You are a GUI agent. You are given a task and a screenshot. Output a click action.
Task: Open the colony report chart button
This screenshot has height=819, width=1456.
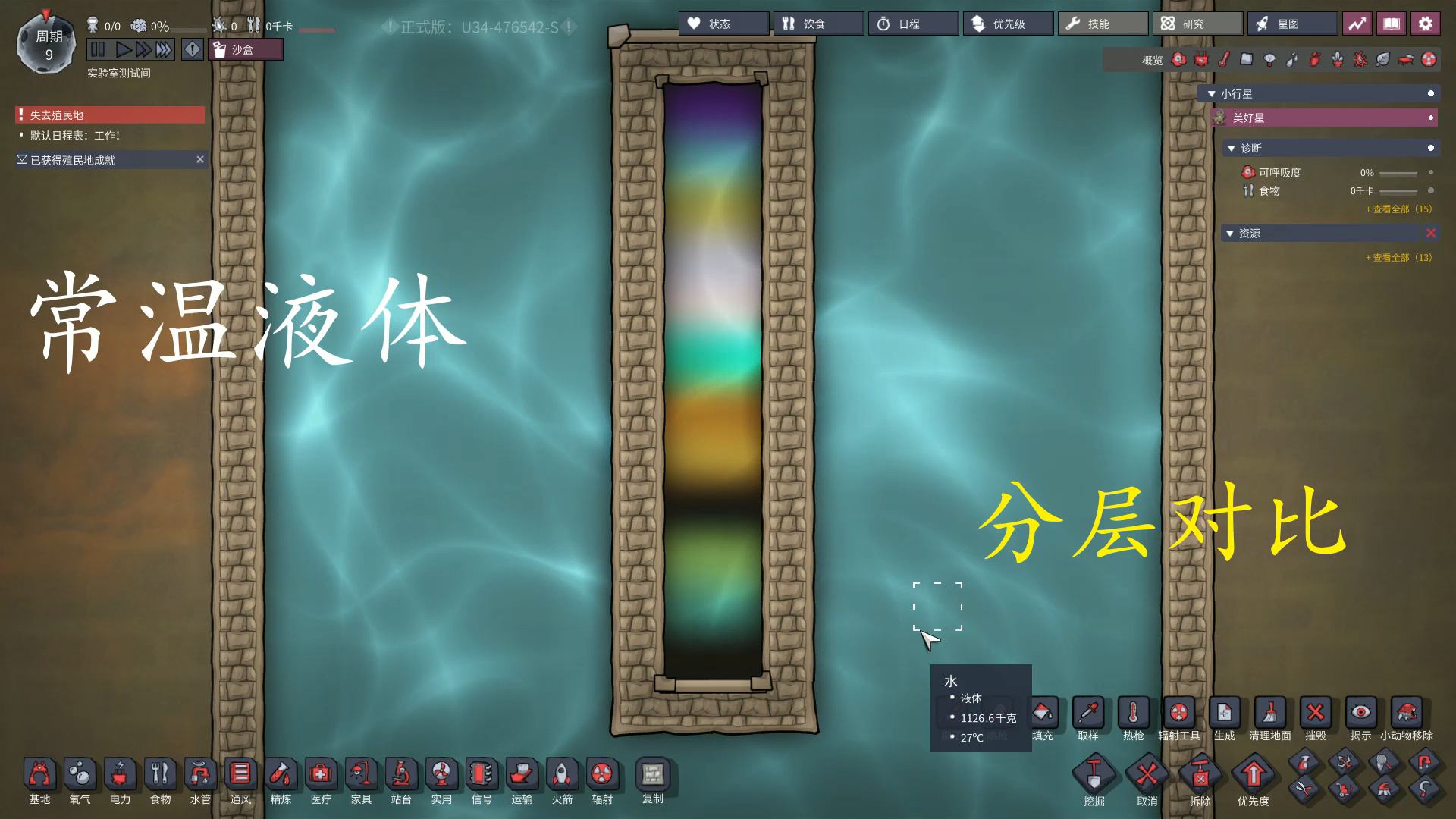point(1357,24)
